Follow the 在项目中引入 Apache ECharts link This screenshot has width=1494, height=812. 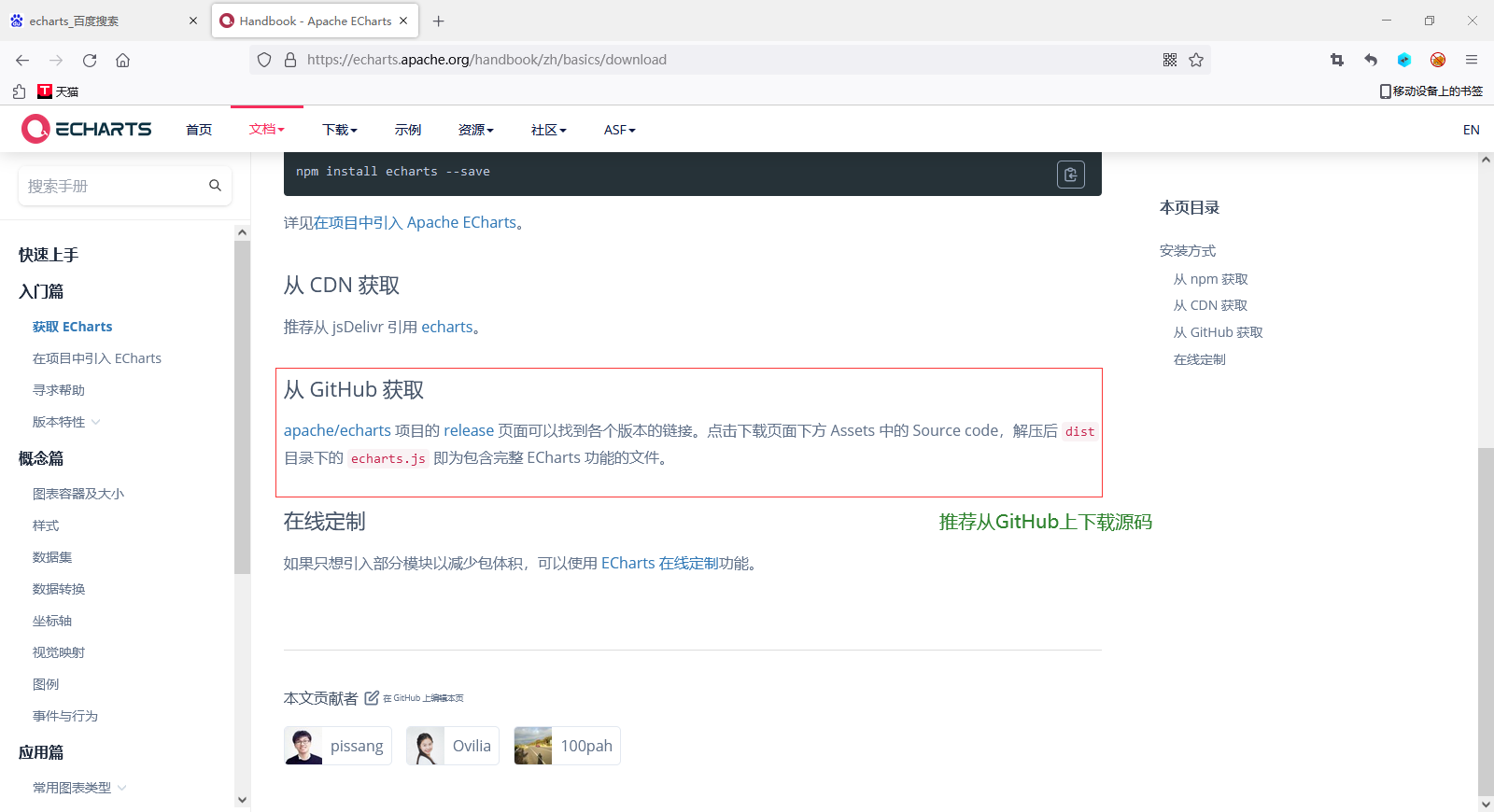click(x=415, y=222)
